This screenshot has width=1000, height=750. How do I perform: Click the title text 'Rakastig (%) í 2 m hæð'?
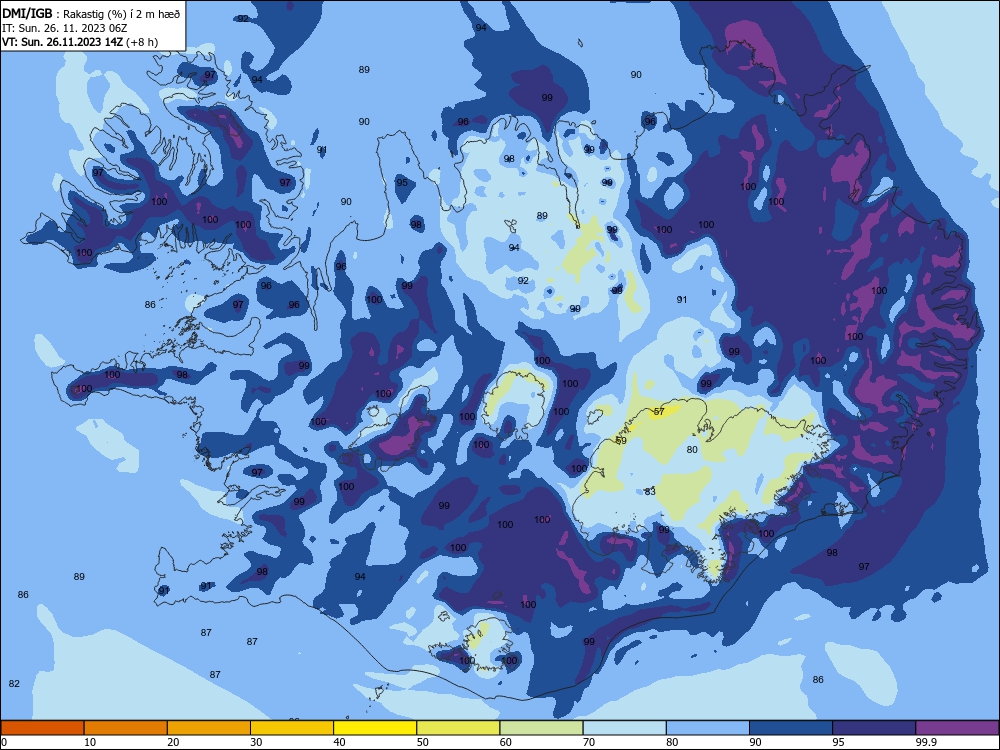(121, 14)
